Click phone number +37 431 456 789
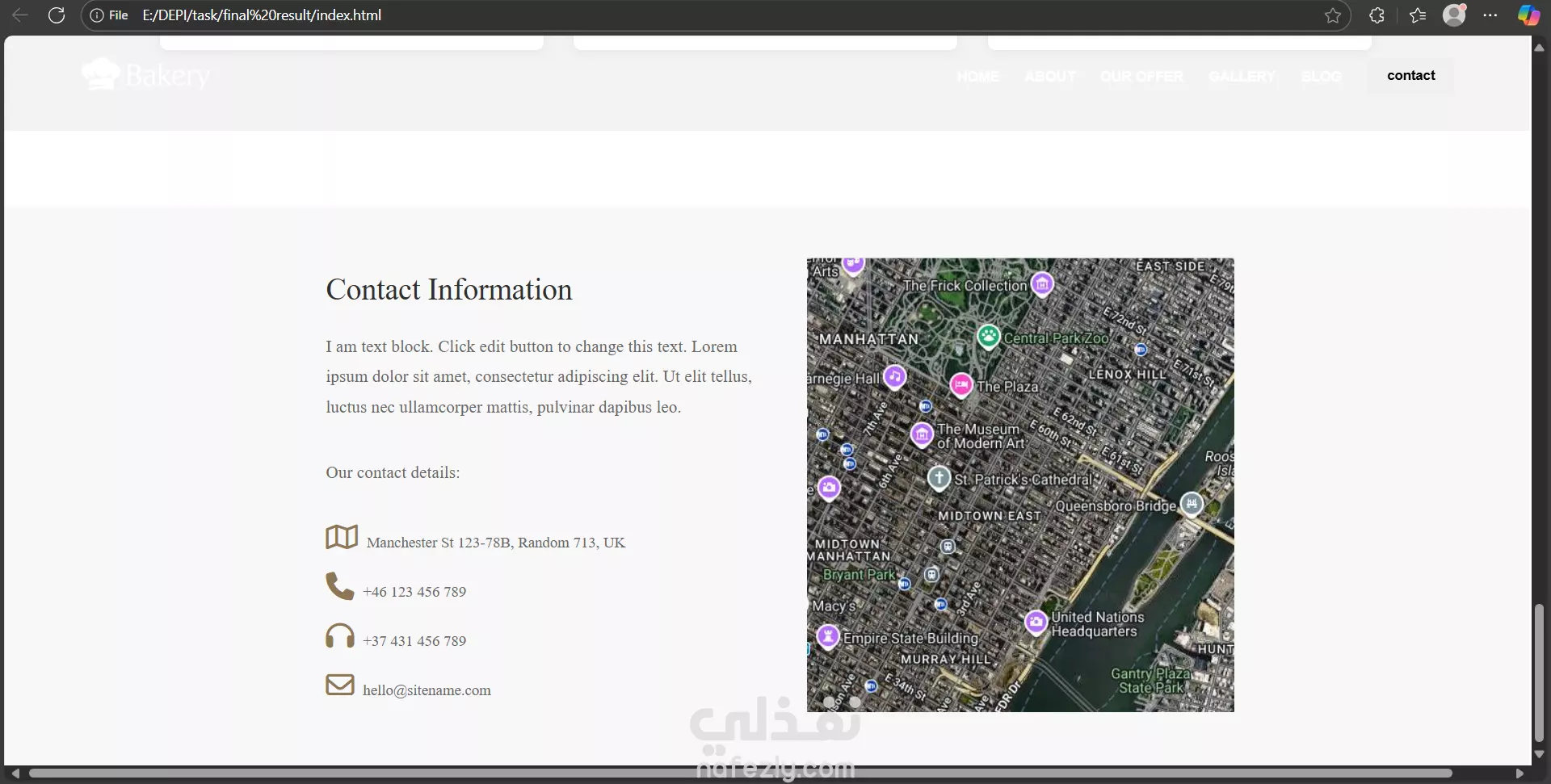 tap(414, 641)
